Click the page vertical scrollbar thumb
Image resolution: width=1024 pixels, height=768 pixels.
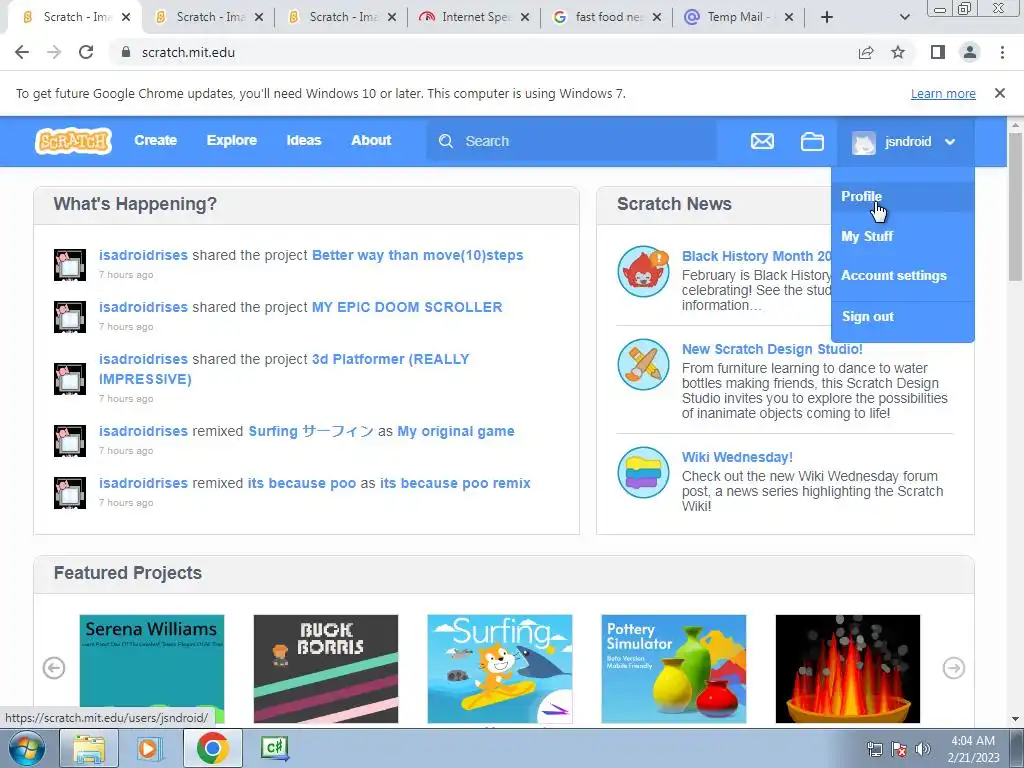(x=1016, y=206)
